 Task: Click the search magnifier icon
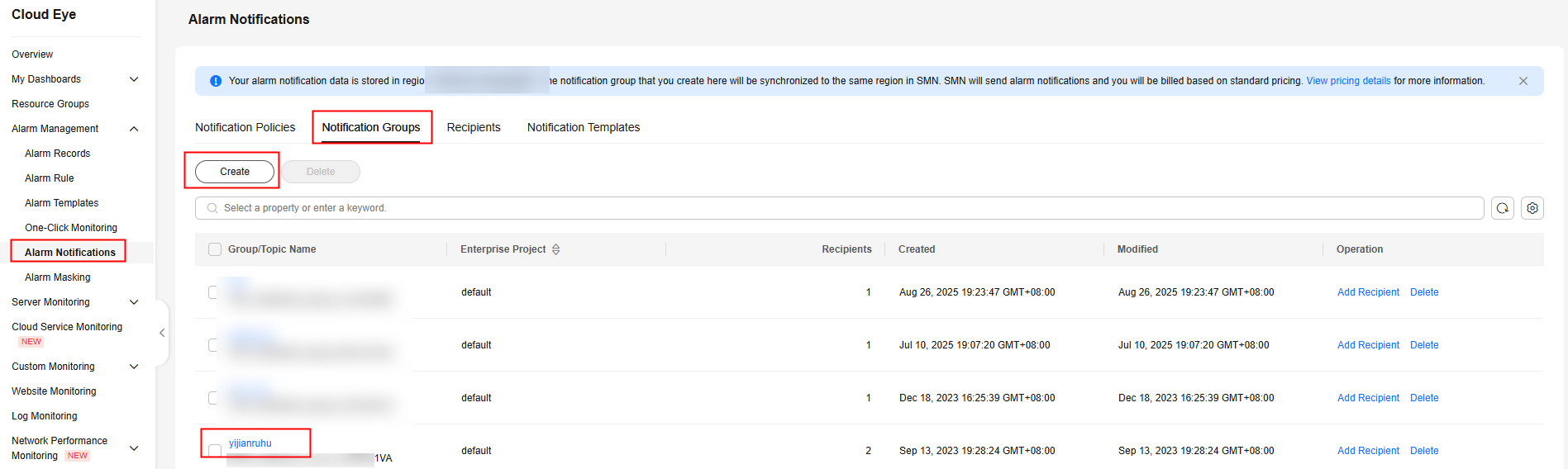(x=212, y=208)
